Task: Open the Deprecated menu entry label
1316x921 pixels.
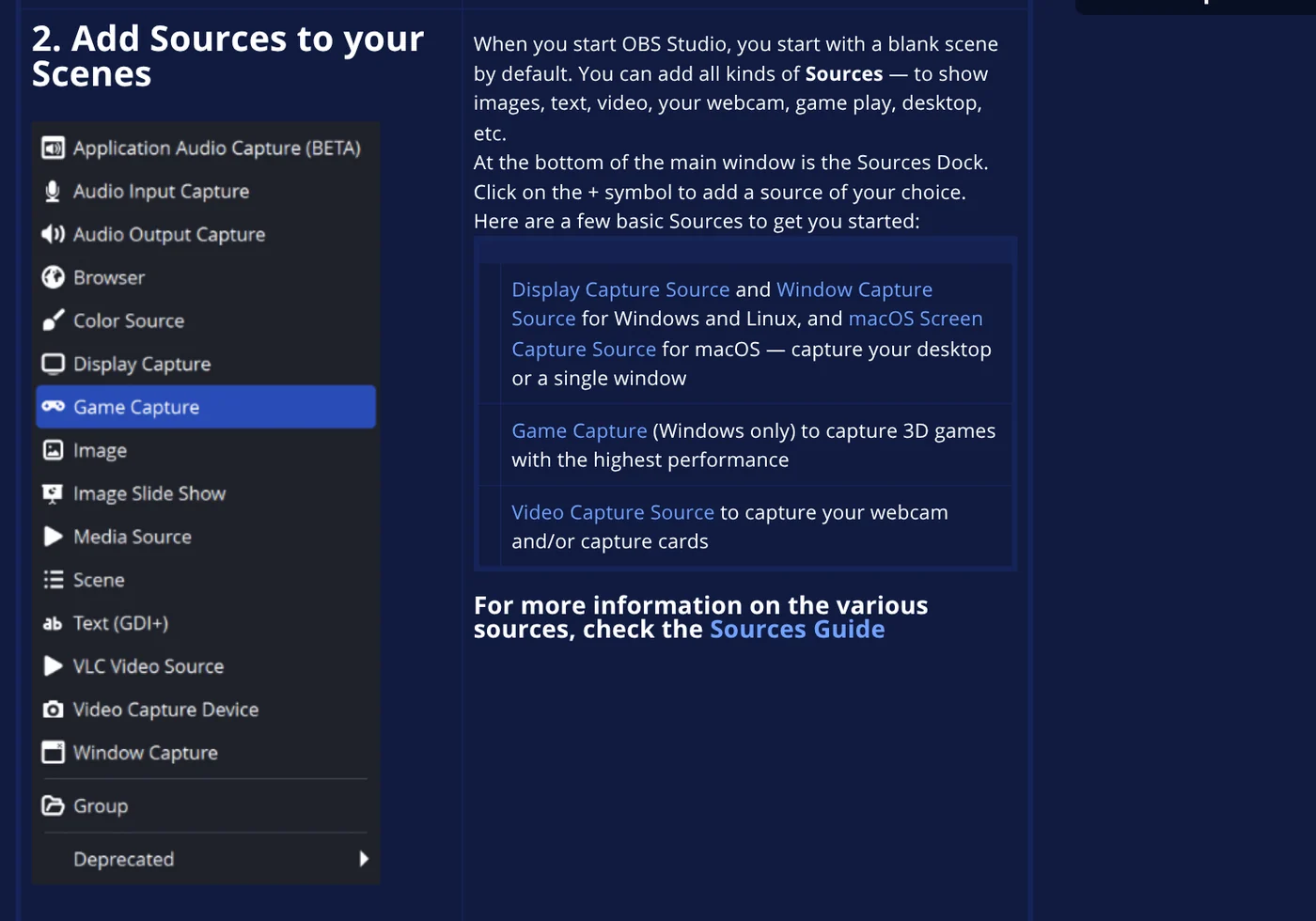Action: coord(124,859)
